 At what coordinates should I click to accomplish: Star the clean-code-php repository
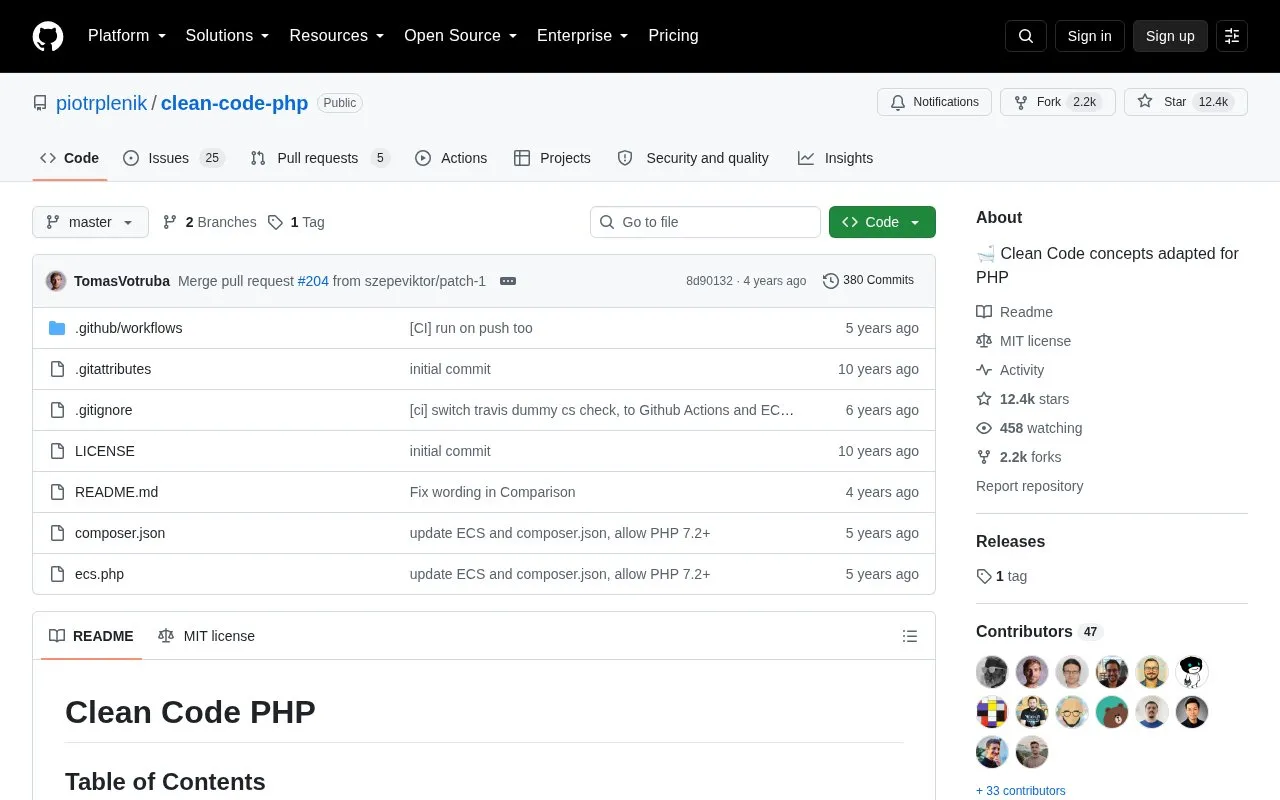[1185, 102]
